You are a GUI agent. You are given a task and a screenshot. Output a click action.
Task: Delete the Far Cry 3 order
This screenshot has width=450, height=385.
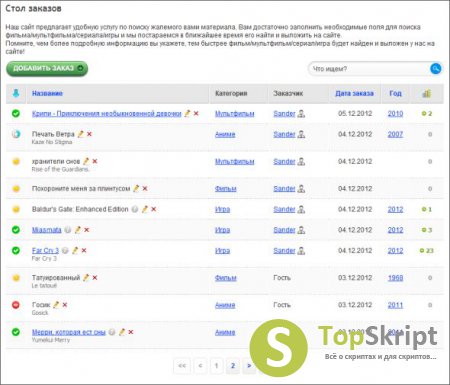84,250
